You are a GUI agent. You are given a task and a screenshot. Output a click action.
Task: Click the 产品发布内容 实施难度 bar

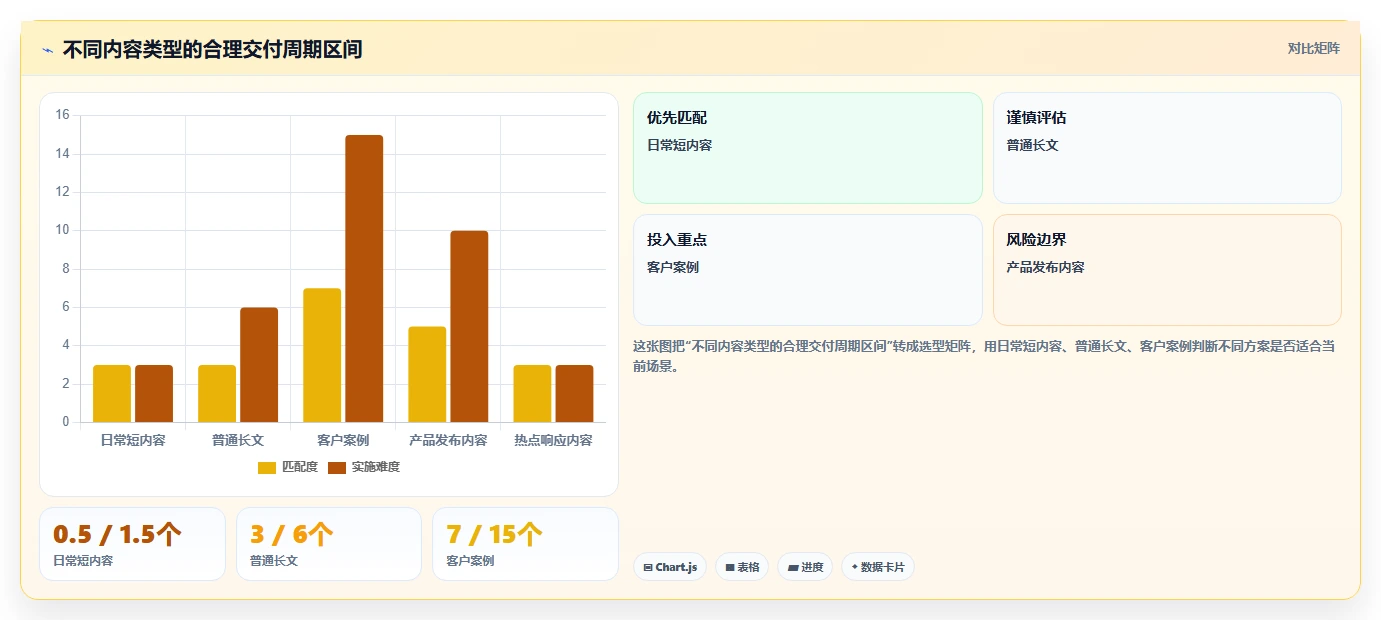469,327
